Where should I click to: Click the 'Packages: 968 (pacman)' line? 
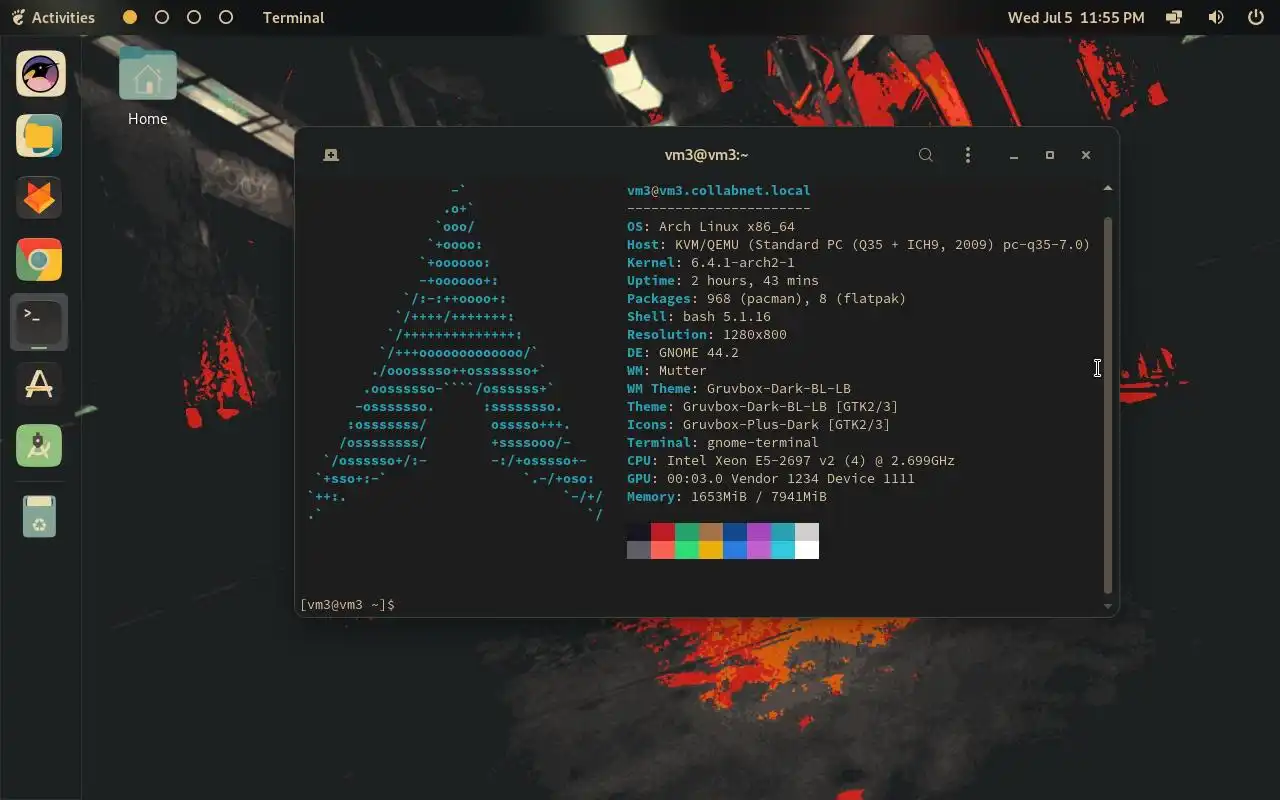767,298
